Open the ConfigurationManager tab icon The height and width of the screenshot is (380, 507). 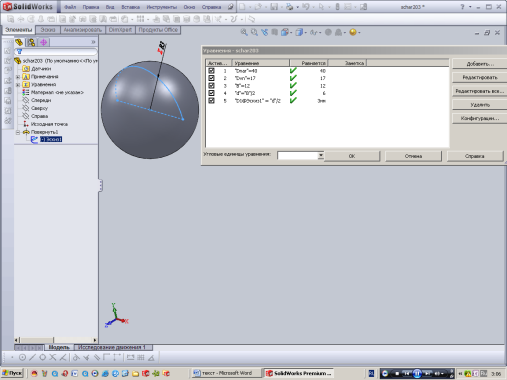(x=43, y=42)
